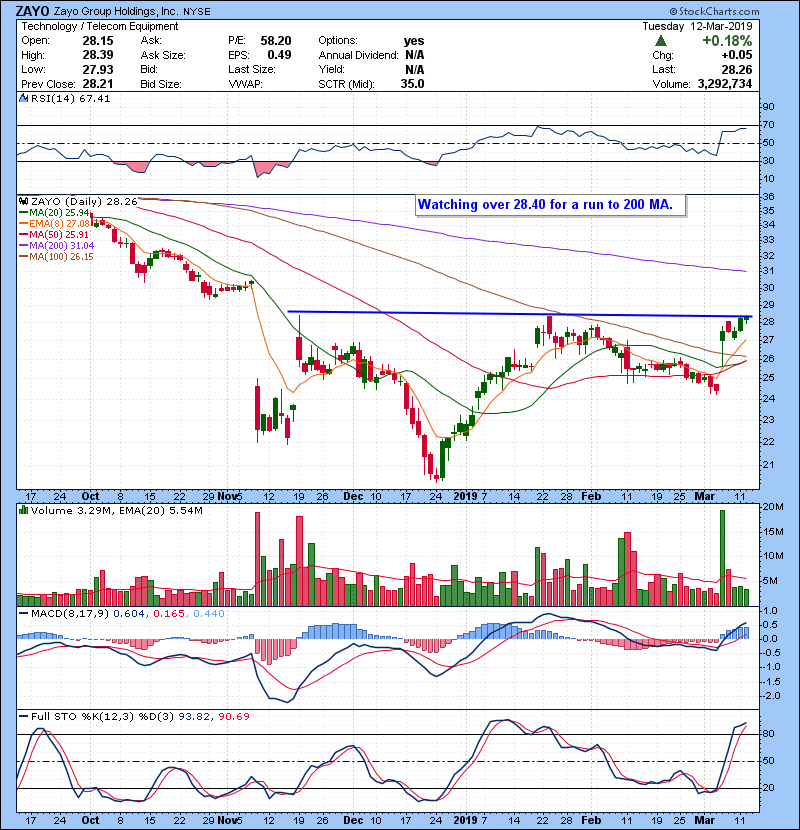The image size is (800, 830).
Task: Click the MACD signal value 0.165
Action: 169,614
